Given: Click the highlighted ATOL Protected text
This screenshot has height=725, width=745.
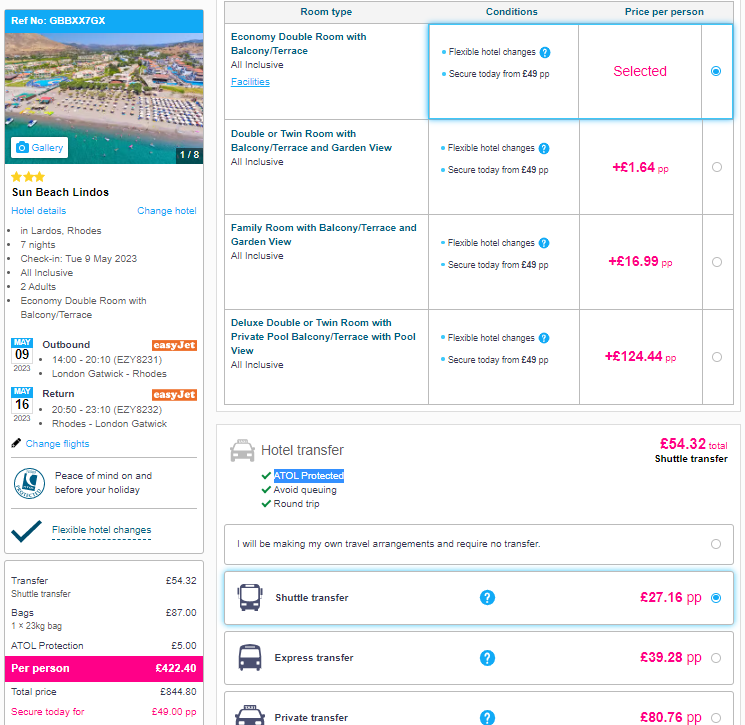Looking at the screenshot, I should (309, 476).
